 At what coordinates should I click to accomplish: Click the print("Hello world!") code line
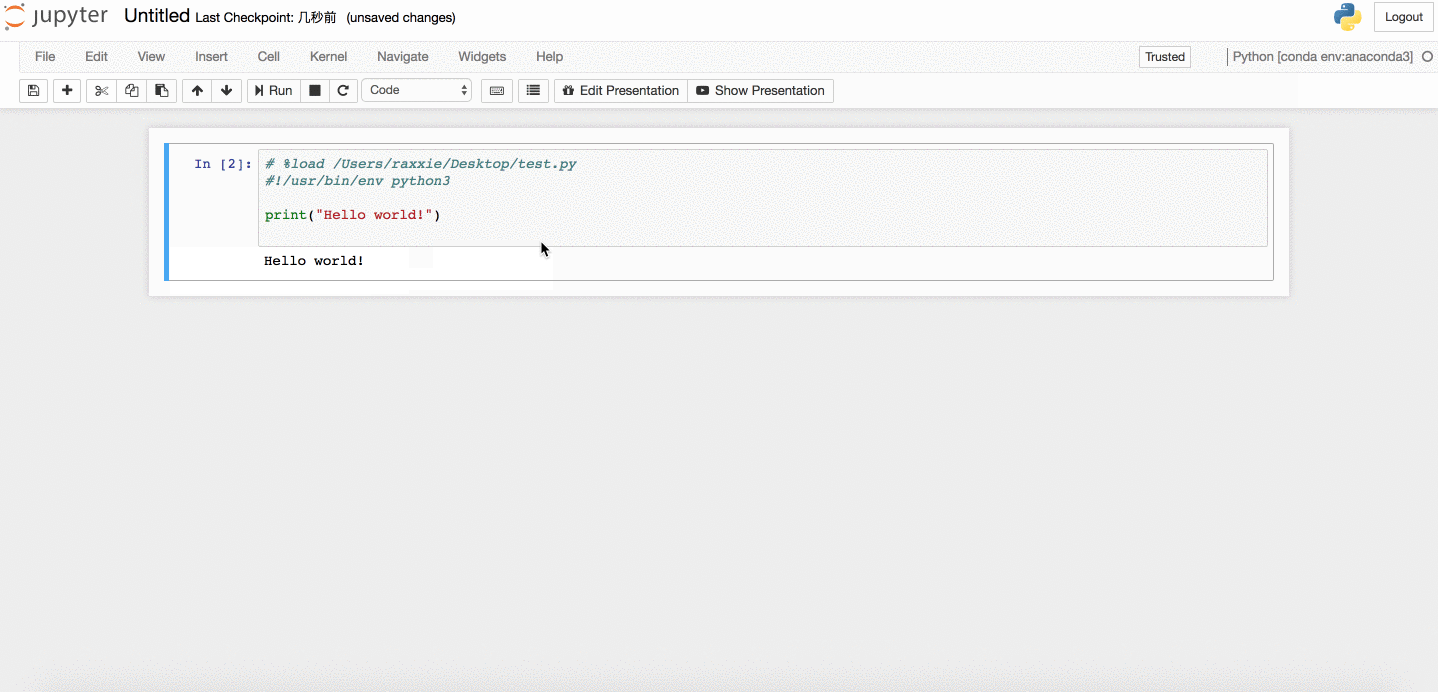352,215
